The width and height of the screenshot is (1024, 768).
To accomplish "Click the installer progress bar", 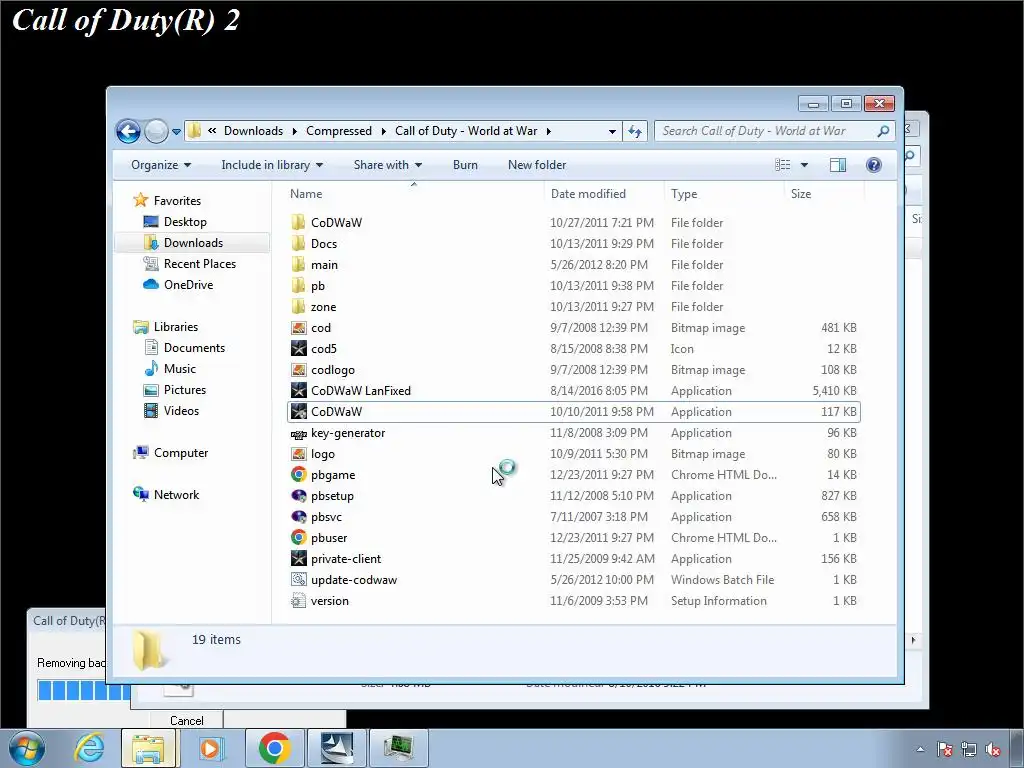I will [84, 690].
